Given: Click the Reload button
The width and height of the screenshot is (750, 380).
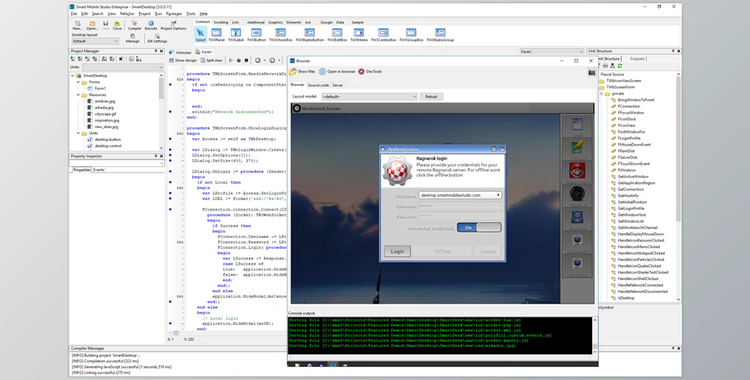Looking at the screenshot, I should tap(431, 97).
